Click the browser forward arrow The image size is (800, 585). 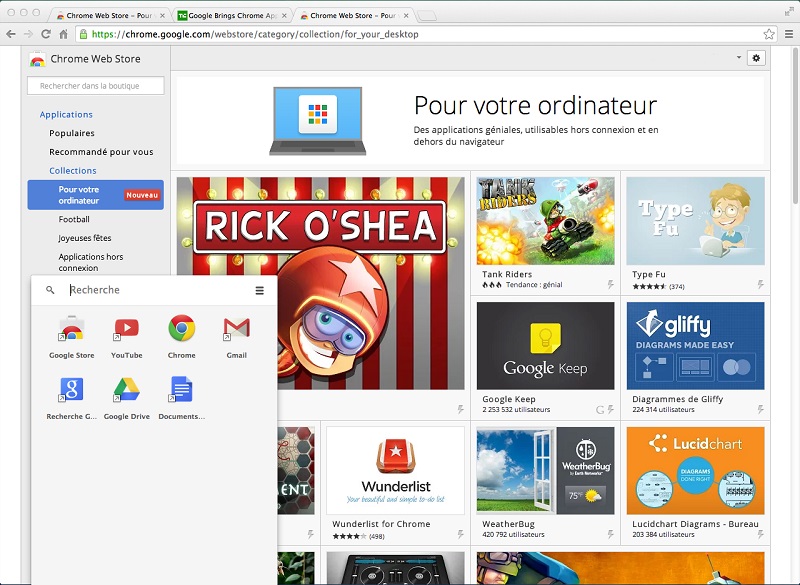point(29,34)
